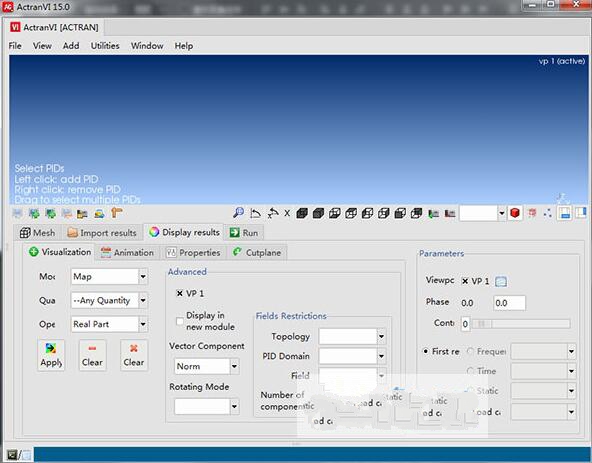Click the second of the two green toolbar icons
592x463 pixels.
click(x=51, y=214)
